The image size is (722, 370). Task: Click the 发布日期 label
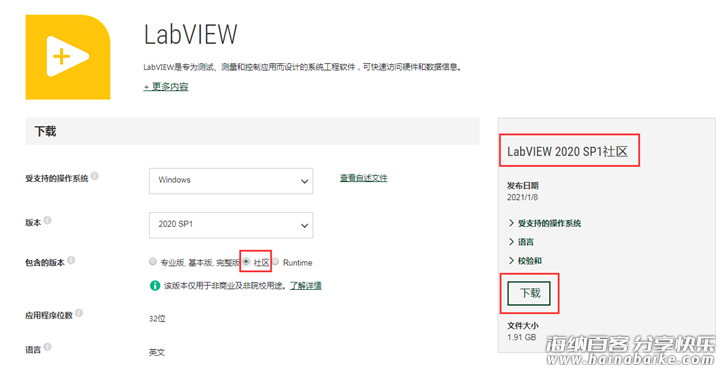pos(523,185)
